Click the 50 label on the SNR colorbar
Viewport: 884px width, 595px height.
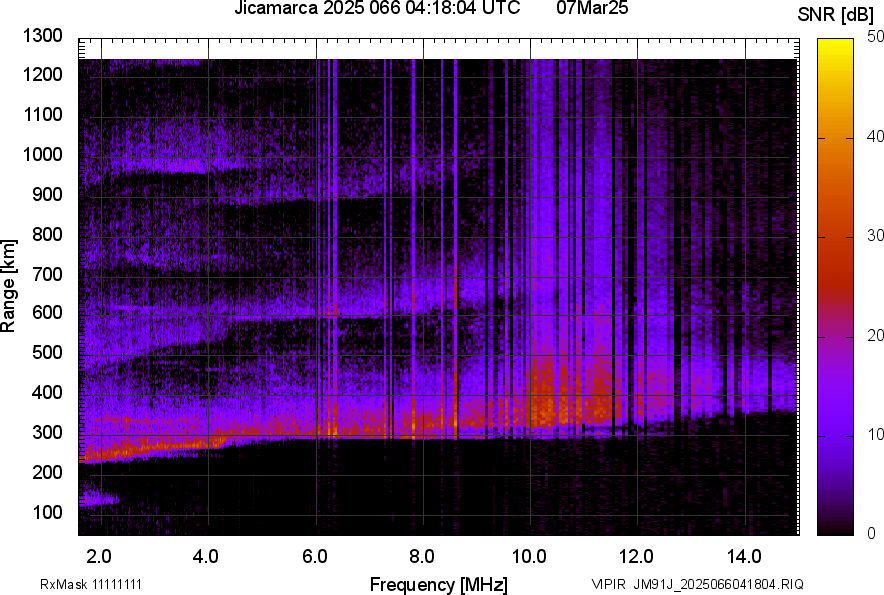click(876, 36)
